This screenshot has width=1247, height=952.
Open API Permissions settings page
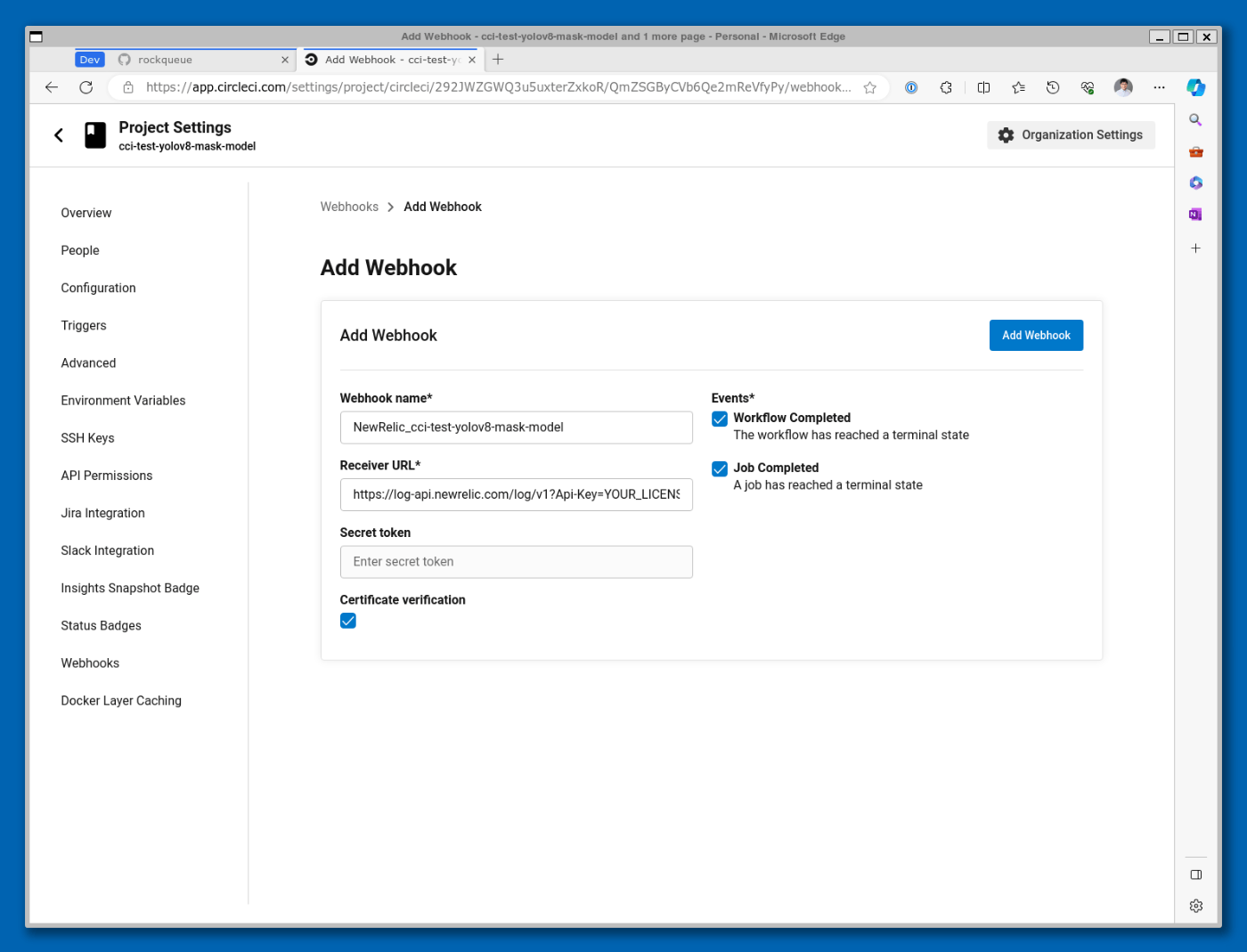(107, 475)
